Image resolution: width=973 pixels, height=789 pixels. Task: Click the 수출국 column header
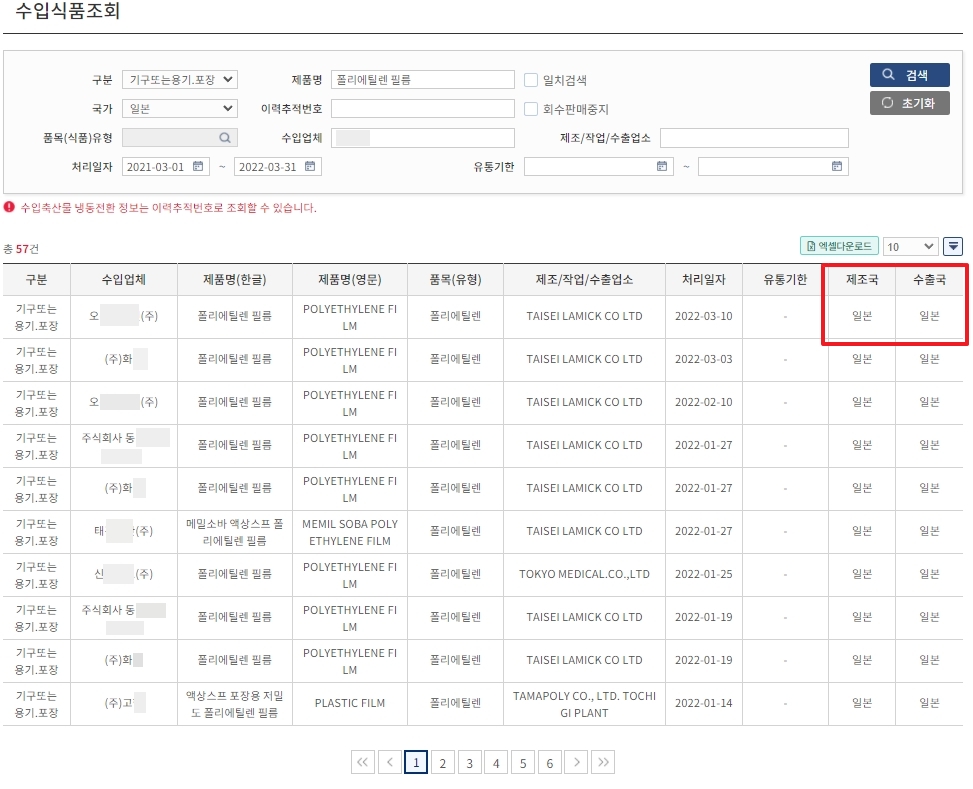click(929, 279)
